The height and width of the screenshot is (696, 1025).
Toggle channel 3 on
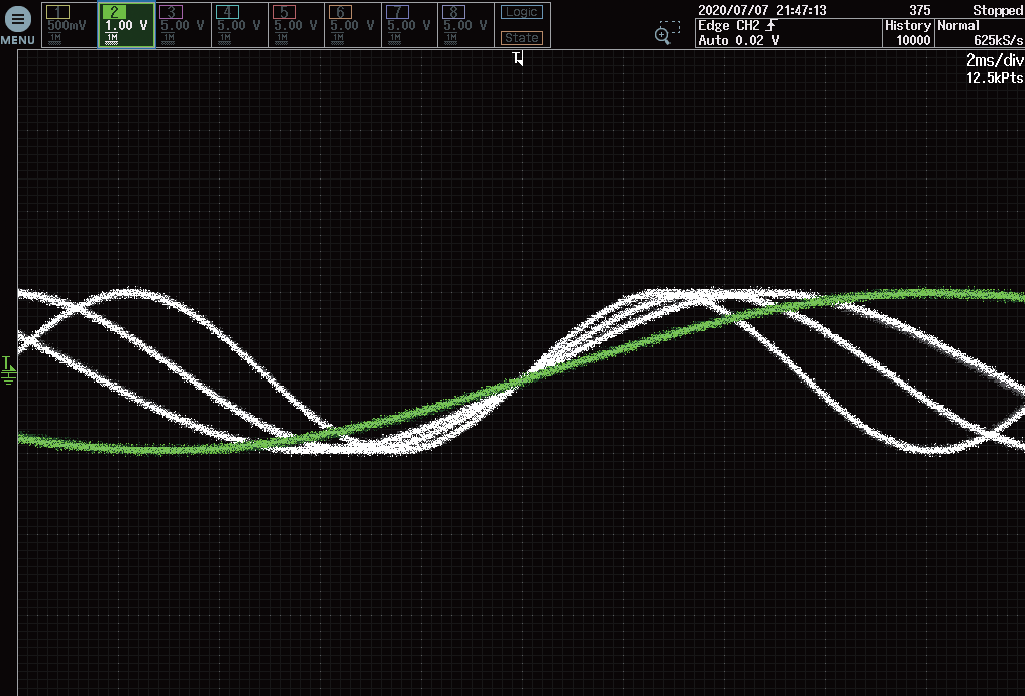(x=183, y=25)
